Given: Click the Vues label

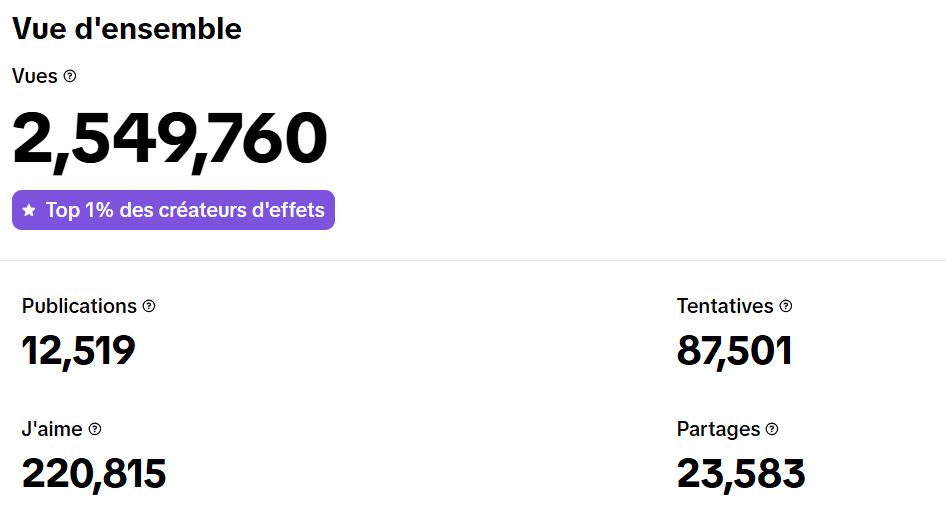Looking at the screenshot, I should 35,76.
